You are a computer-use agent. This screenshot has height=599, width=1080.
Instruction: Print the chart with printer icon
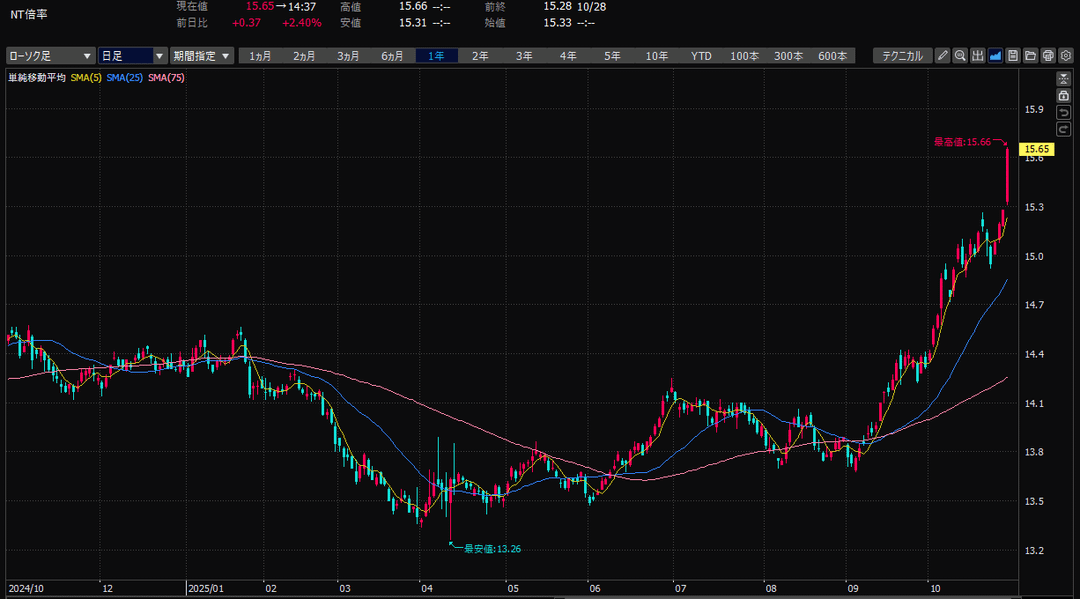[1048, 56]
